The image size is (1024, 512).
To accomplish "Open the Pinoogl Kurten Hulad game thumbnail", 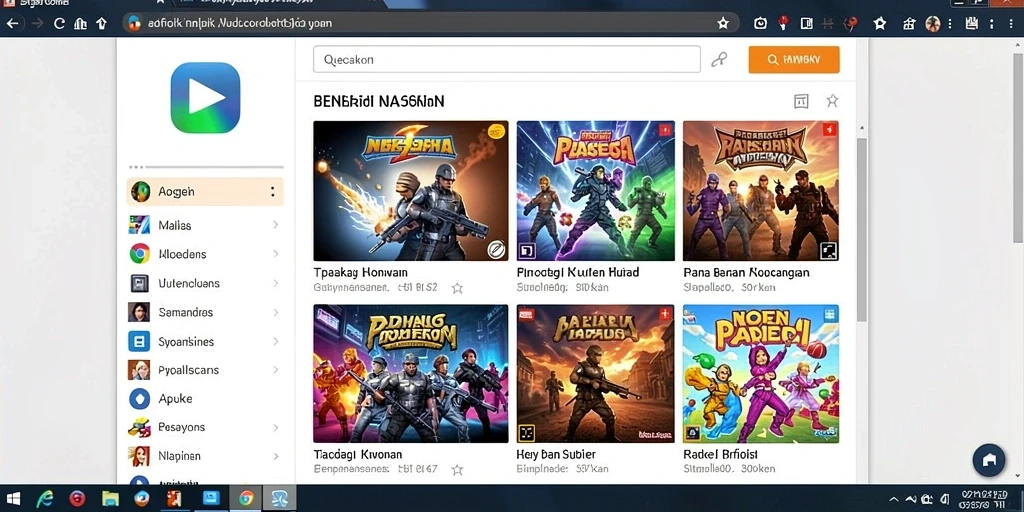I will coord(596,191).
